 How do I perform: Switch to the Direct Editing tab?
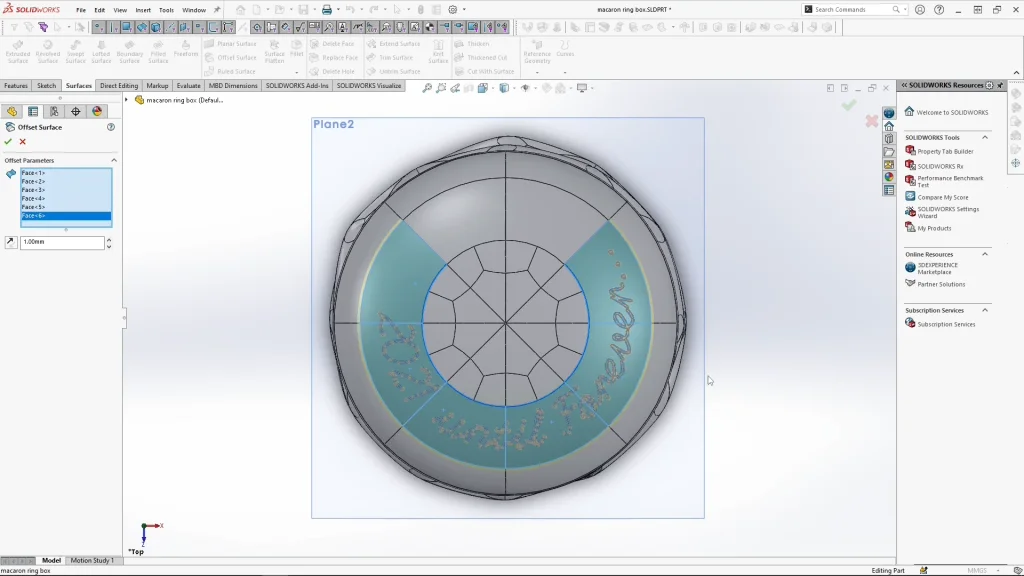pos(119,86)
